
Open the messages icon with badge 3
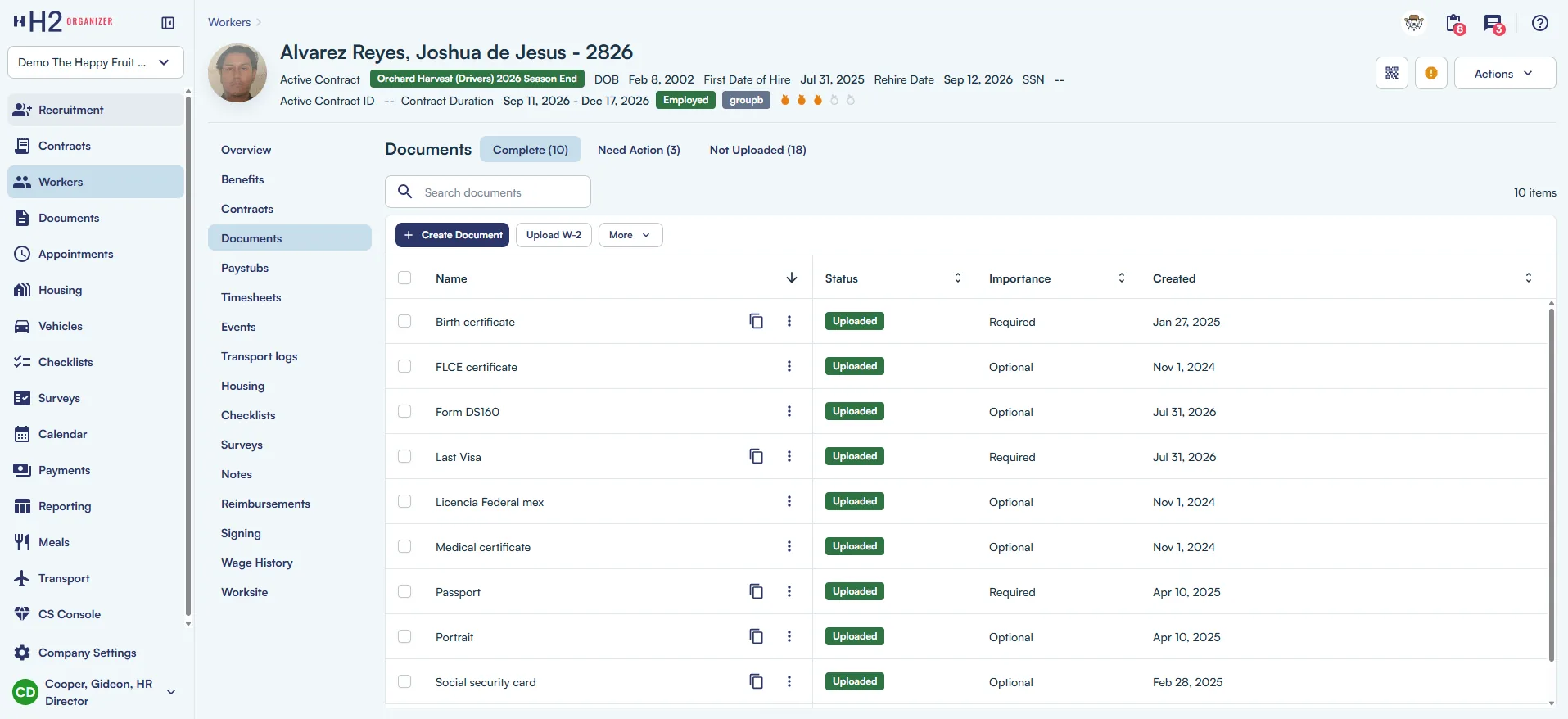pos(1493,24)
